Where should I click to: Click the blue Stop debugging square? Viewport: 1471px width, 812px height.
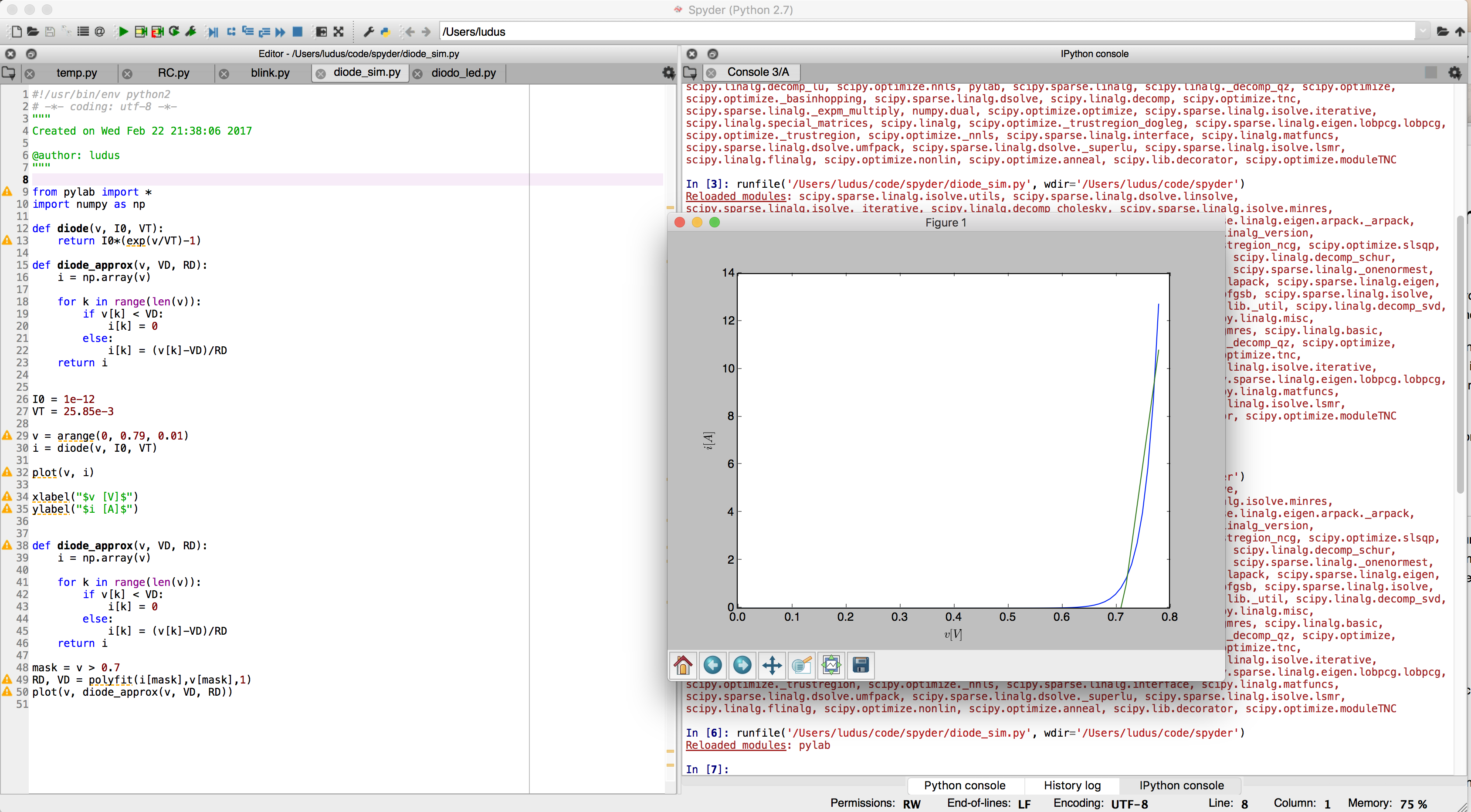coord(298,32)
